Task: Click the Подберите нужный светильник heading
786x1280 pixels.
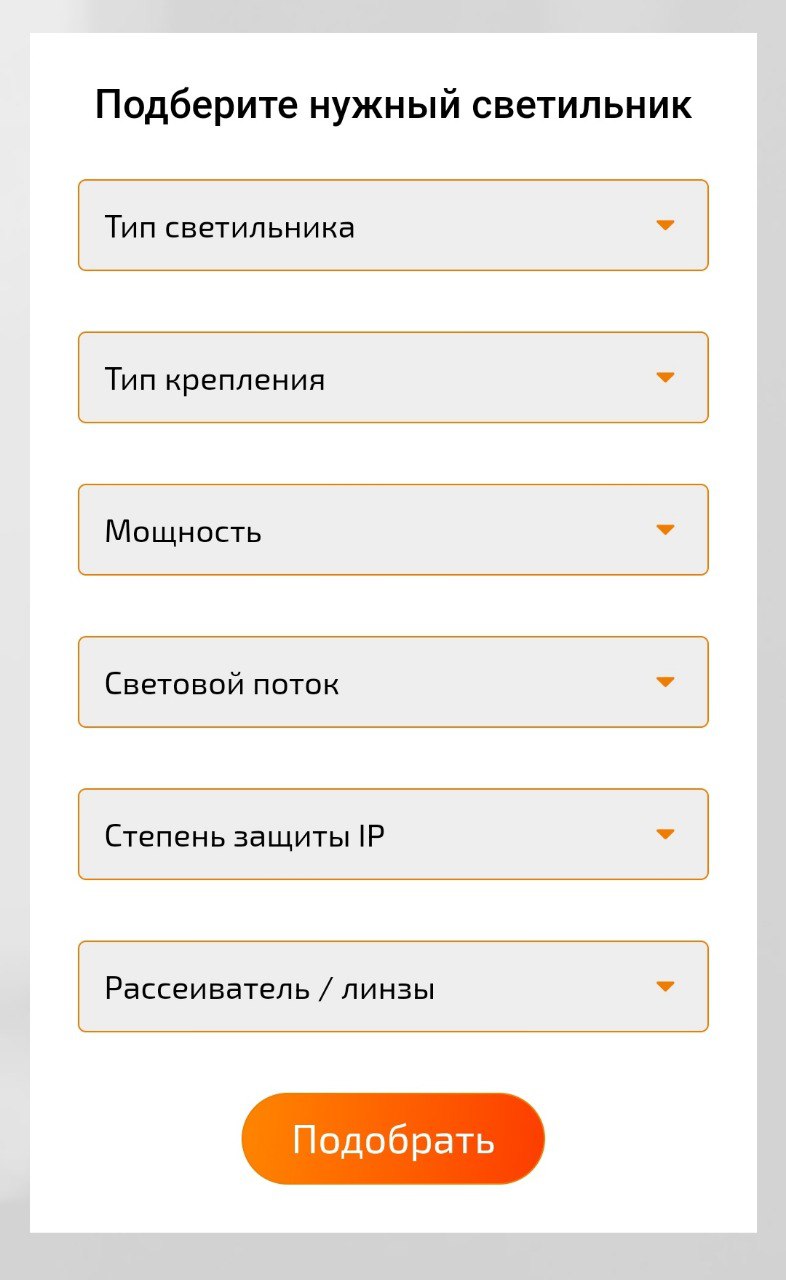Action: [x=393, y=105]
